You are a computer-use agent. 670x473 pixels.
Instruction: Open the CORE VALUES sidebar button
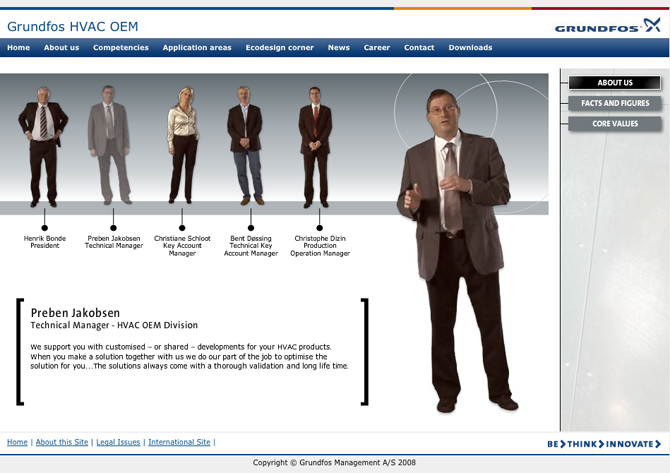click(x=615, y=123)
